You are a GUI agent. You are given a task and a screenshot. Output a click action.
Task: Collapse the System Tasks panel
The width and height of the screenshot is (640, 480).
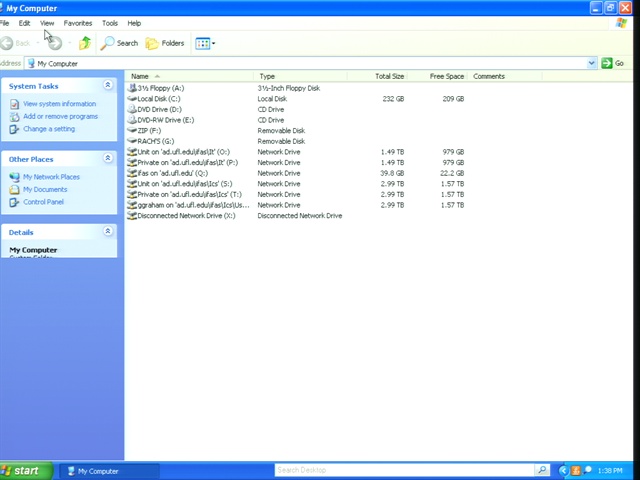[x=108, y=85]
